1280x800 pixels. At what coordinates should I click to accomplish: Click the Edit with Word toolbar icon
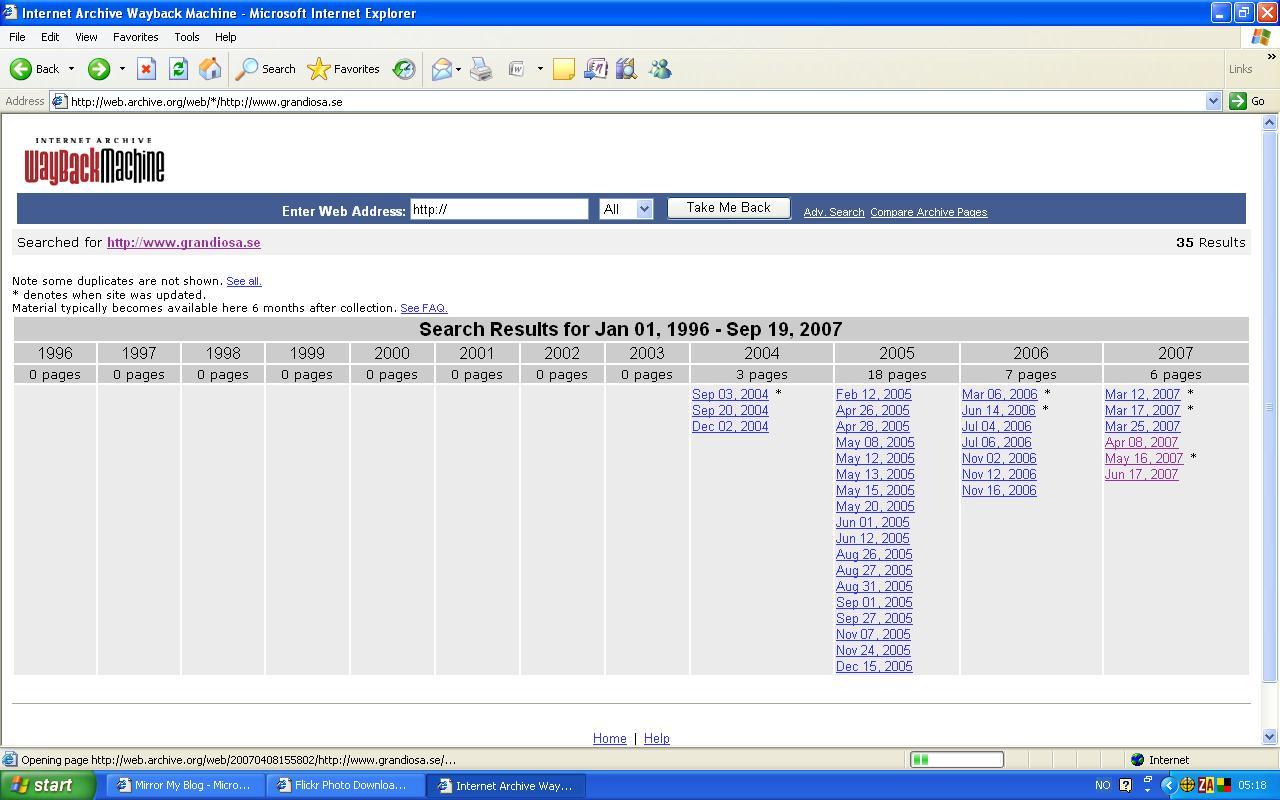[x=517, y=69]
